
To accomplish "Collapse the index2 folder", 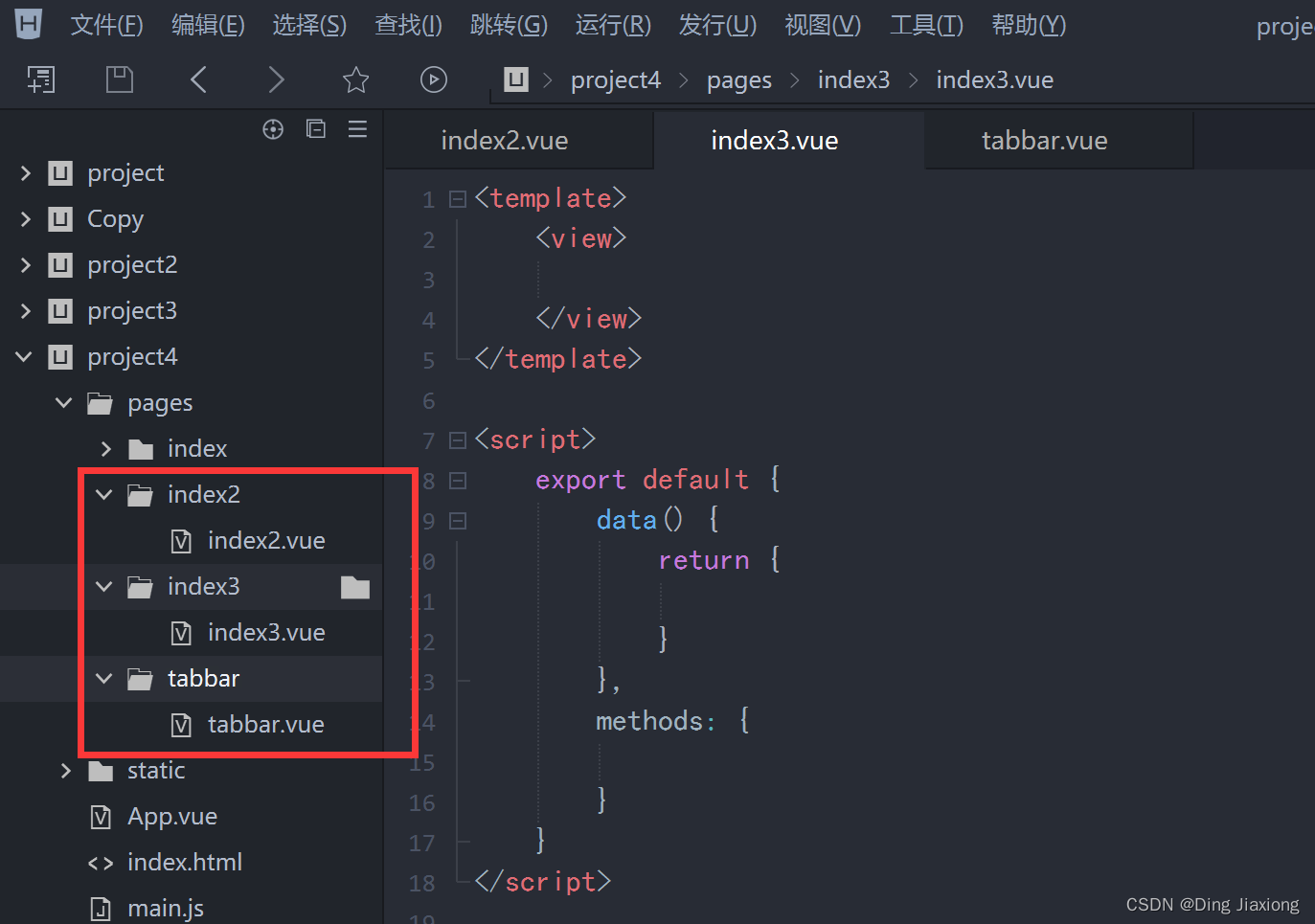I will [x=104, y=495].
